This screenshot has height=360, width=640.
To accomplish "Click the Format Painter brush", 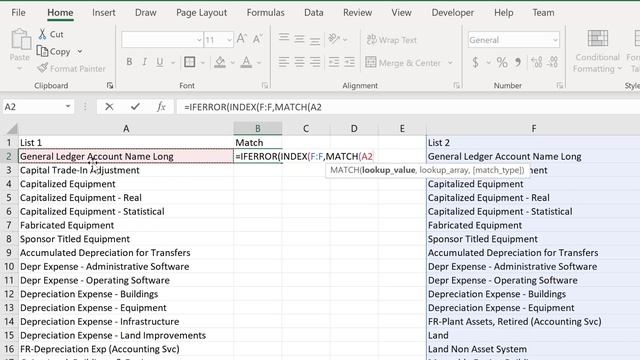I will [x=43, y=68].
